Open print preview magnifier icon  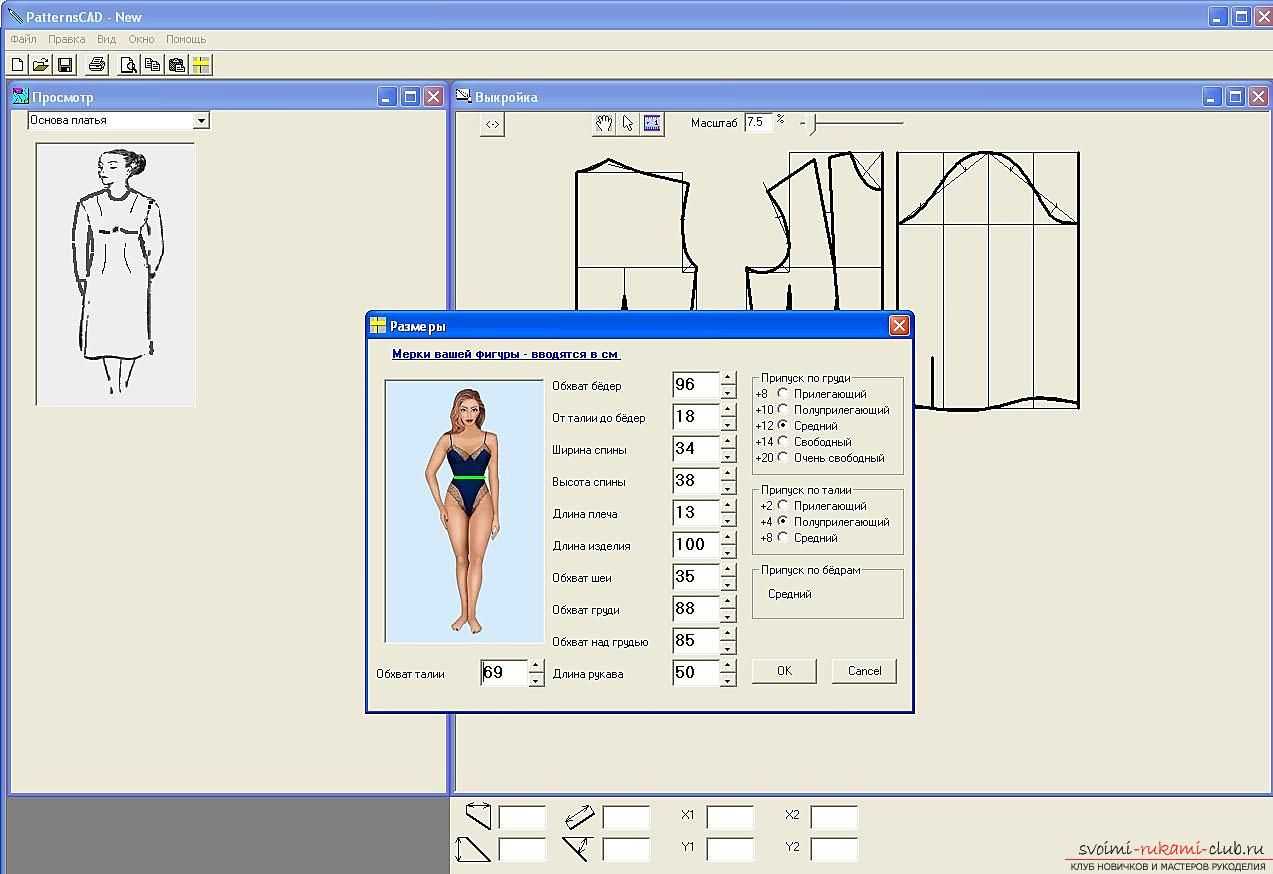(128, 65)
